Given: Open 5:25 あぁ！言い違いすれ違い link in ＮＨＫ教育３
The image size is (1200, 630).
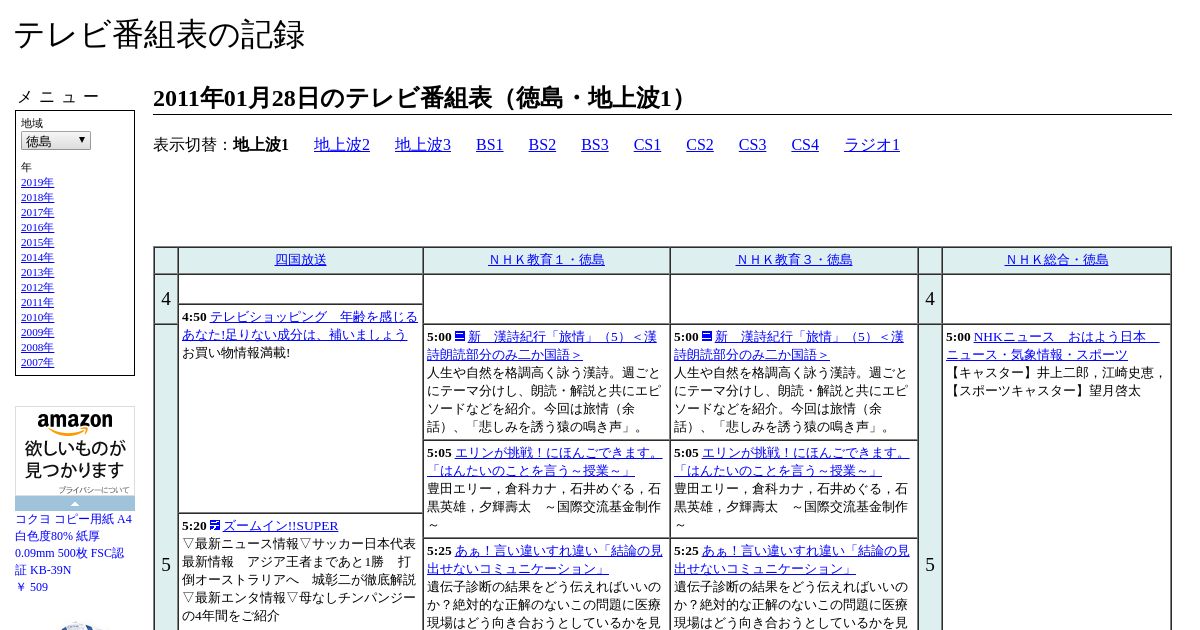Looking at the screenshot, I should [792, 559].
